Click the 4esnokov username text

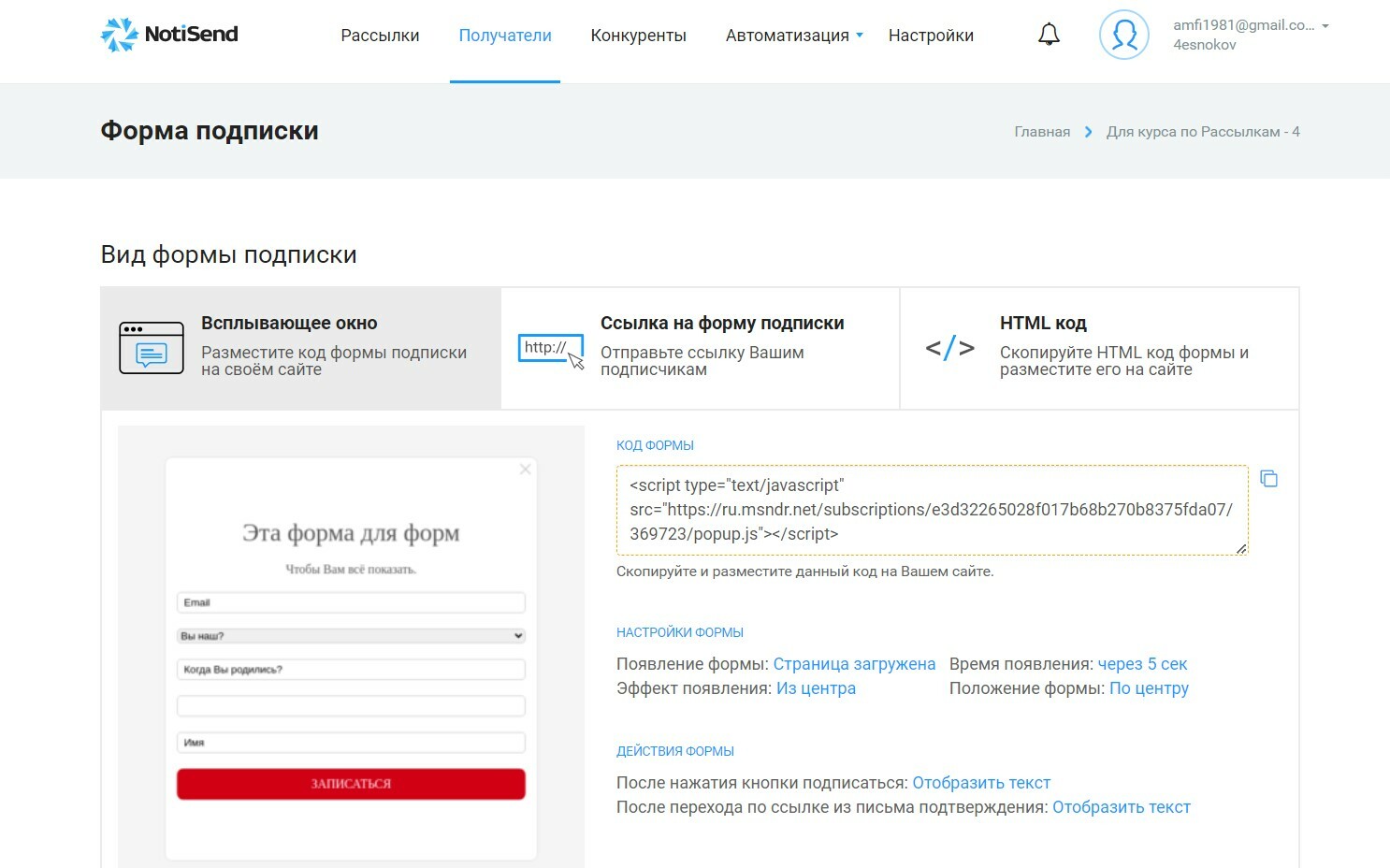(x=1205, y=45)
